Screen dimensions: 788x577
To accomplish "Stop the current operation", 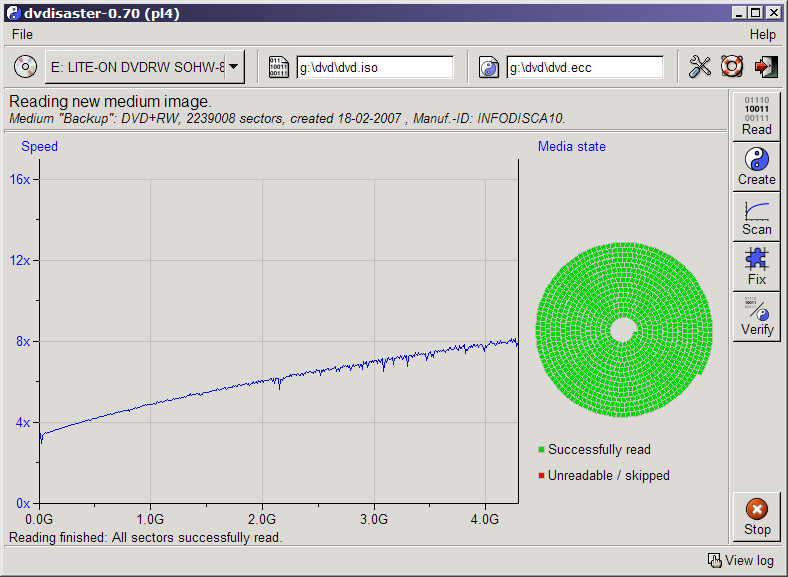I will tap(756, 517).
